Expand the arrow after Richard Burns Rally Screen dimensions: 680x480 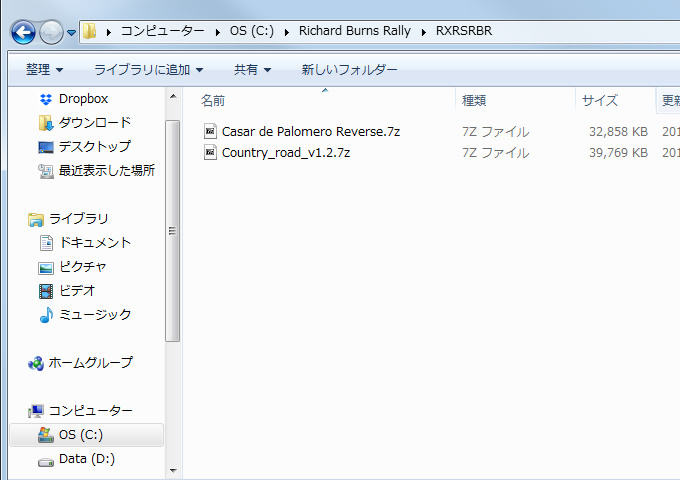pyautogui.click(x=424, y=32)
